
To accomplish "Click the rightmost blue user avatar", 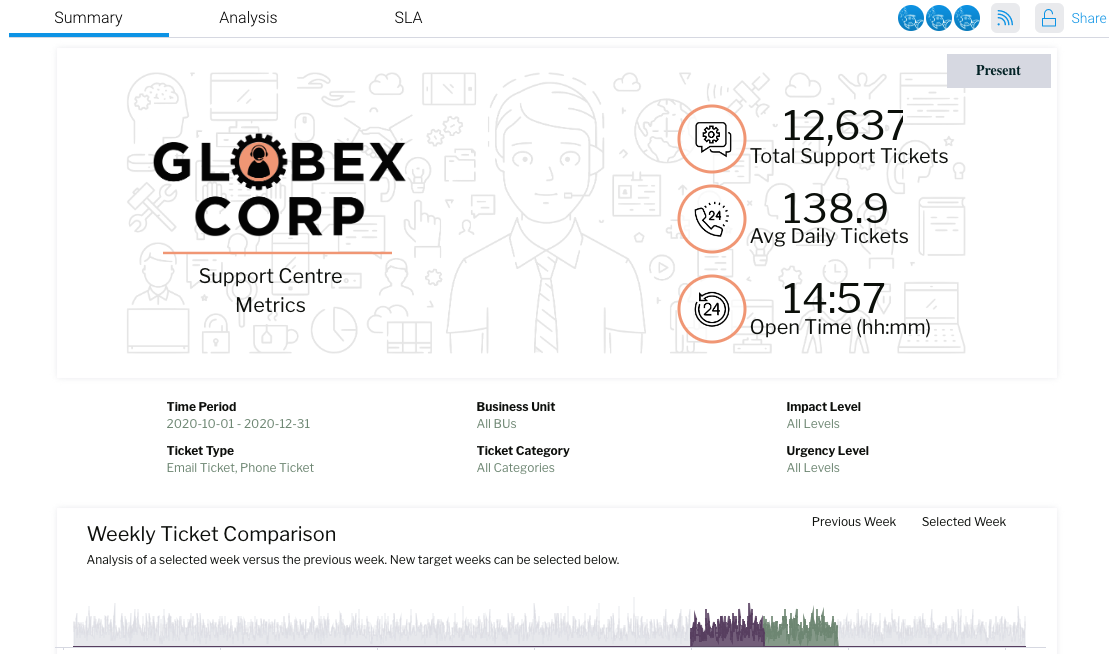I will (x=966, y=18).
